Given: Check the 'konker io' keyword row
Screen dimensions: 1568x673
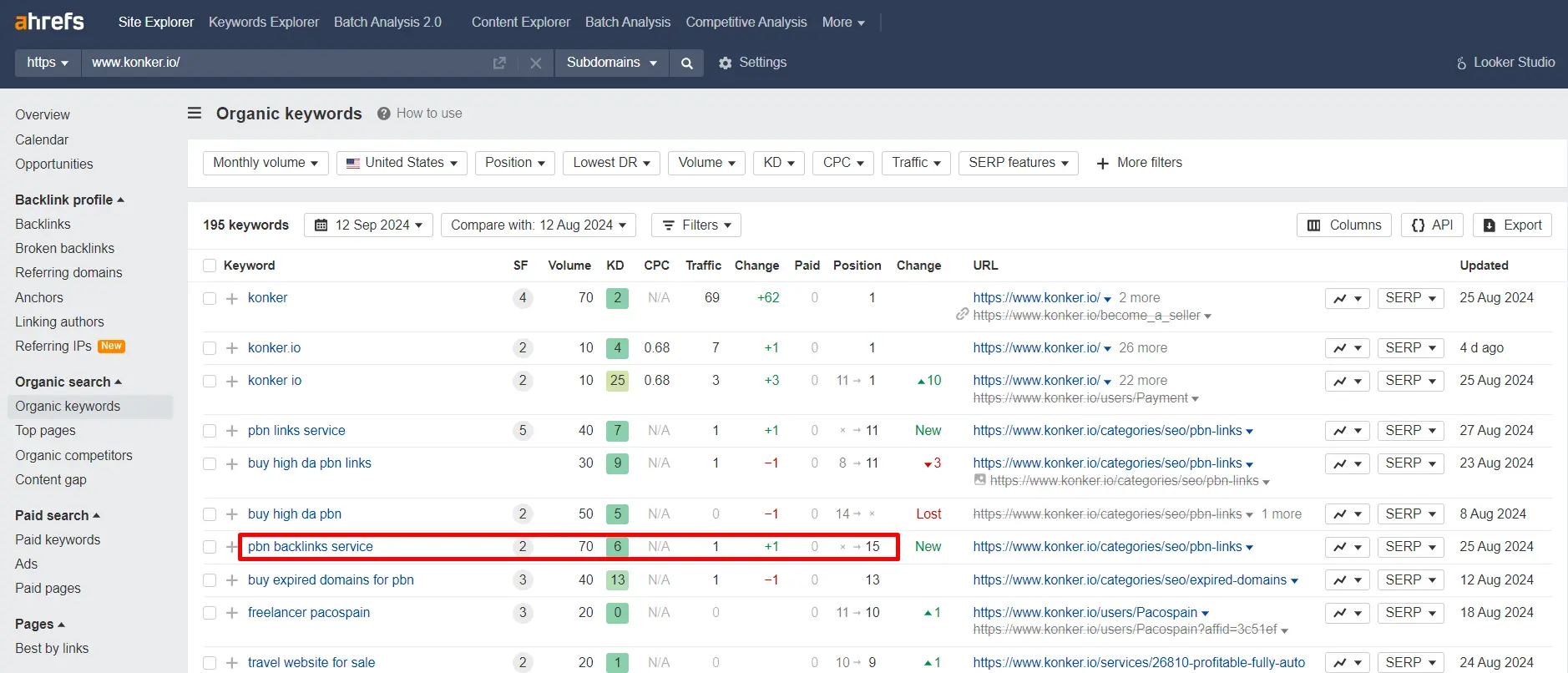Looking at the screenshot, I should tap(210, 381).
